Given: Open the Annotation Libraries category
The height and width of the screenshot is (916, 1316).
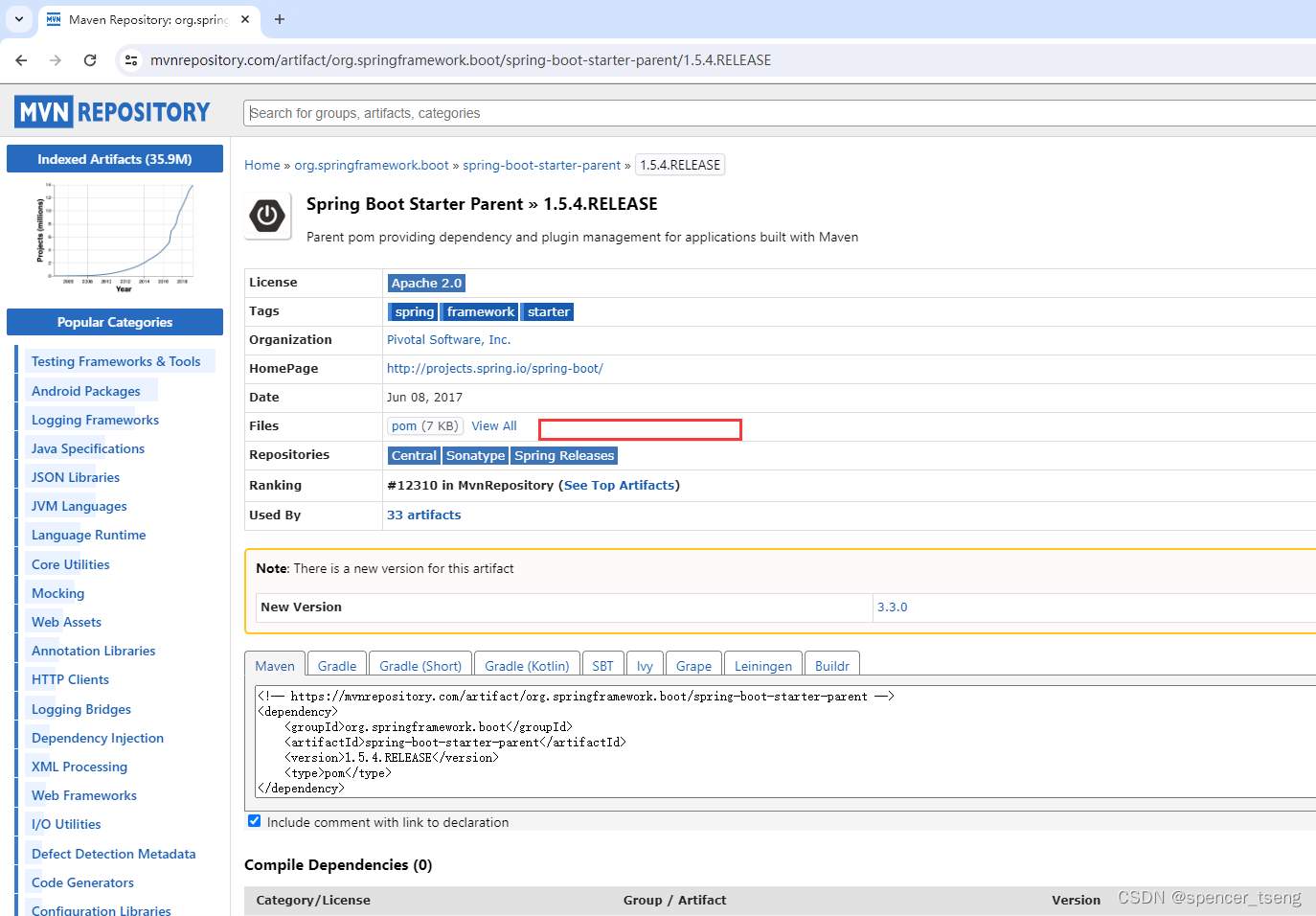Looking at the screenshot, I should (94, 651).
